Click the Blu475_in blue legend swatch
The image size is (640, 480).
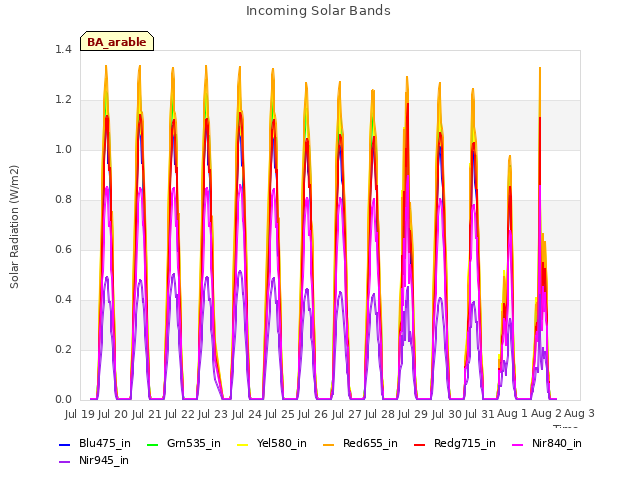64,444
